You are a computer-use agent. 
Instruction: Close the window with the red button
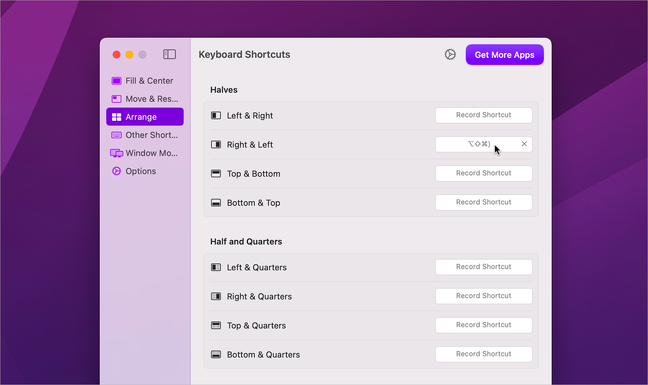pos(117,55)
